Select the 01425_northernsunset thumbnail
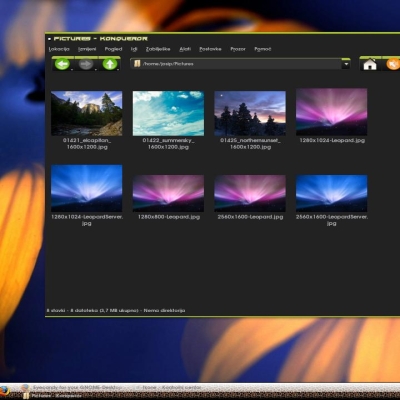The height and width of the screenshot is (400, 400). click(x=250, y=113)
